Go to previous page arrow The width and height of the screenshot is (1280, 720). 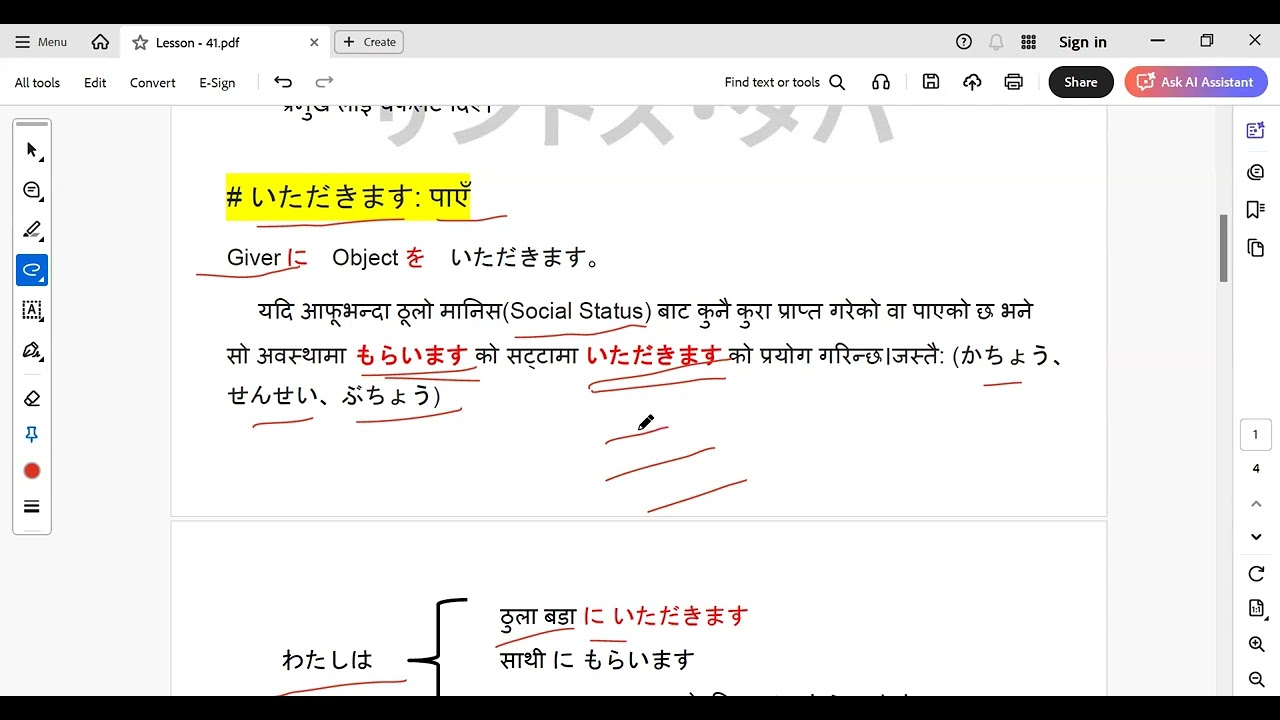pos(1256,504)
